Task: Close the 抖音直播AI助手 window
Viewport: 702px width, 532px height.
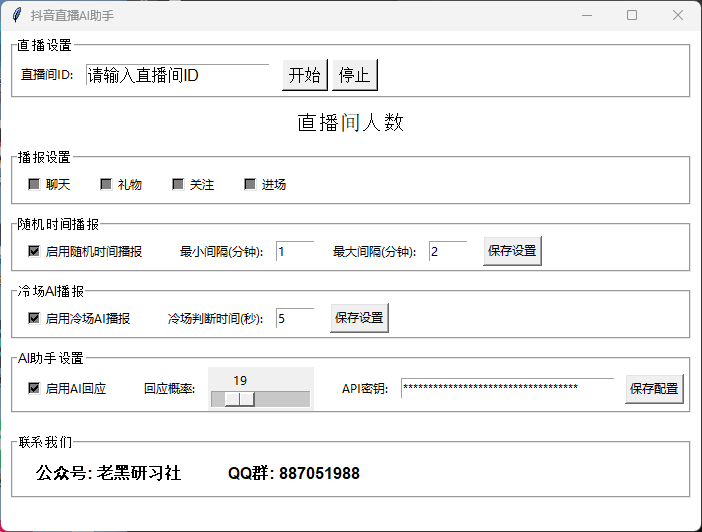Action: tap(678, 15)
